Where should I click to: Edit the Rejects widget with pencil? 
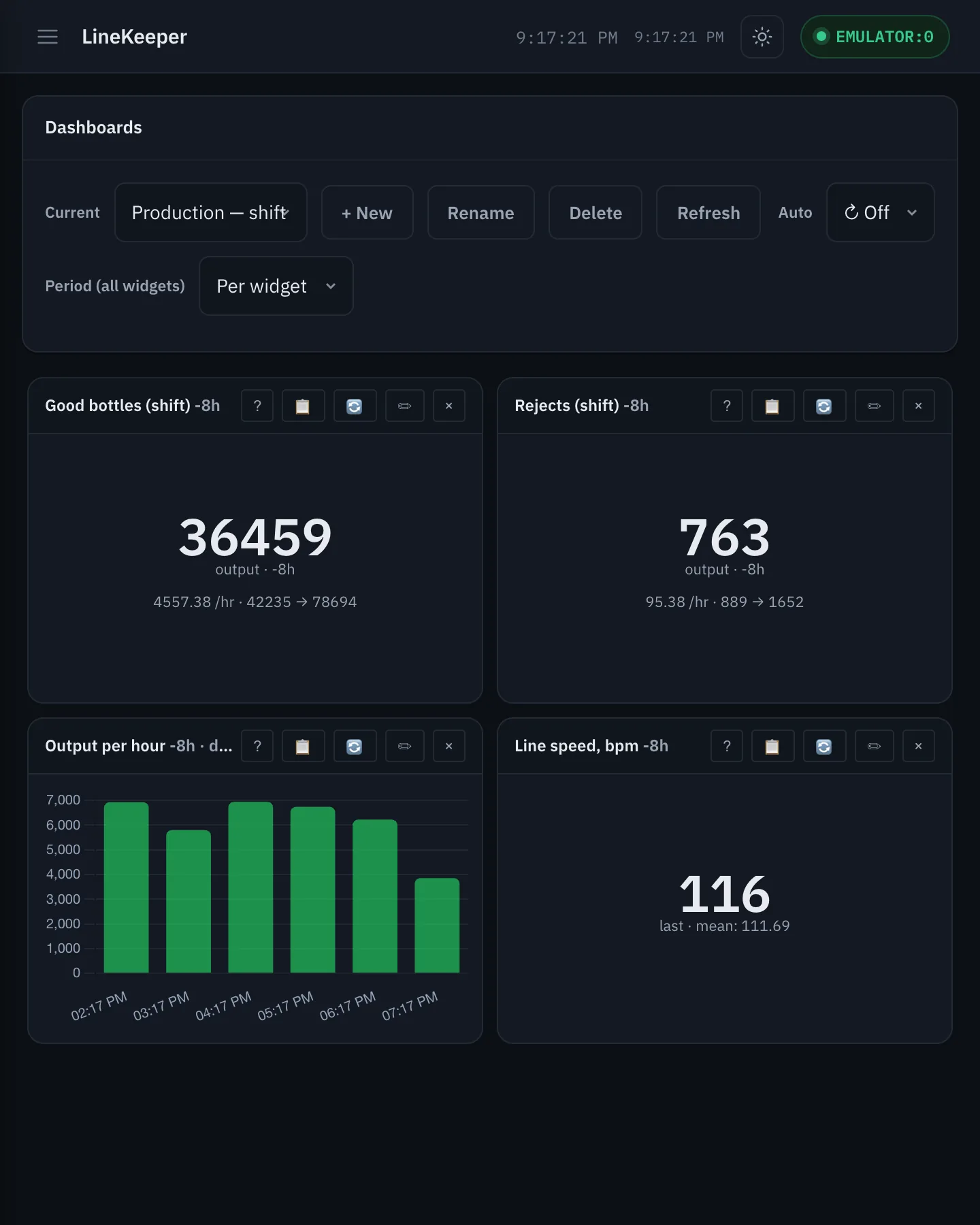pos(875,406)
